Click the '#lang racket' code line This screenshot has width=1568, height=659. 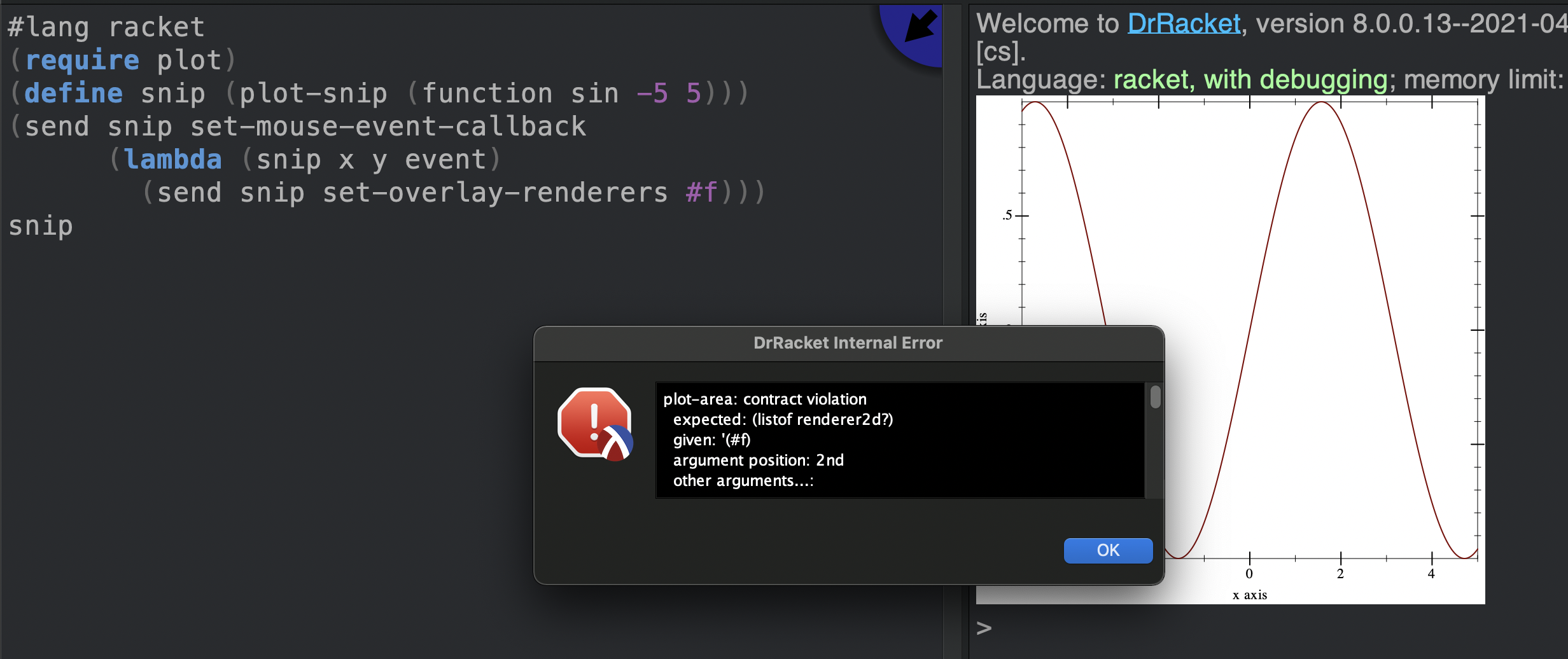(106, 27)
